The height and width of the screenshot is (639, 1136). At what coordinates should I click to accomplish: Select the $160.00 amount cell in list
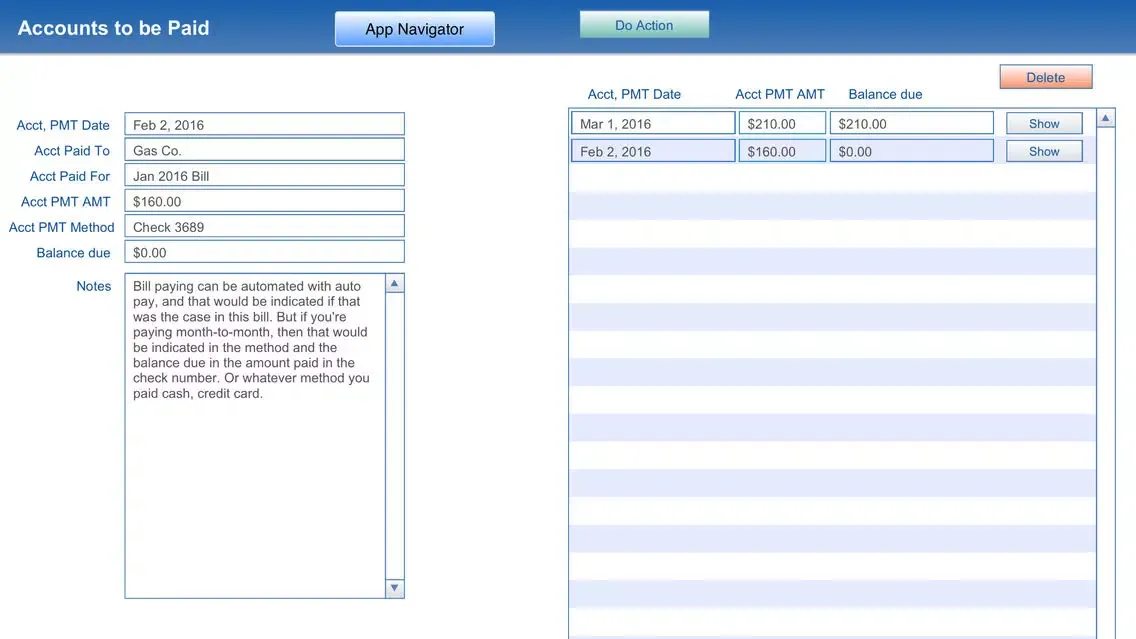coord(782,152)
